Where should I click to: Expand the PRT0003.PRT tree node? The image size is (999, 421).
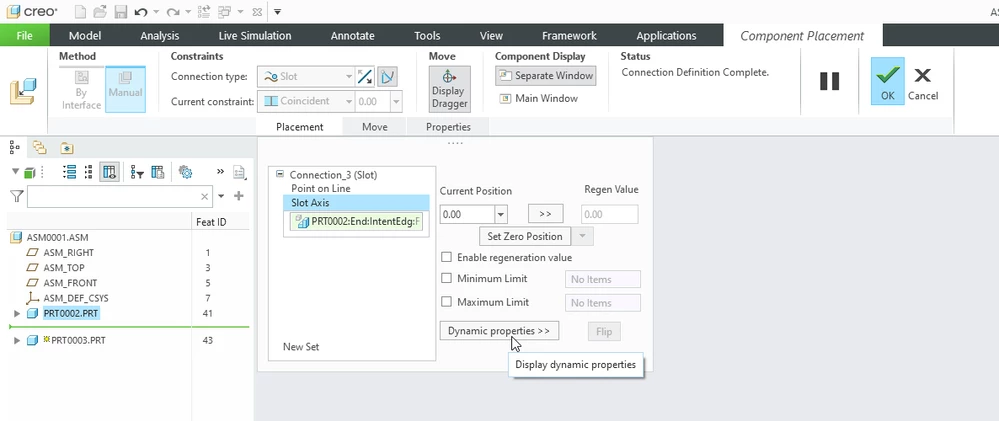(17, 341)
